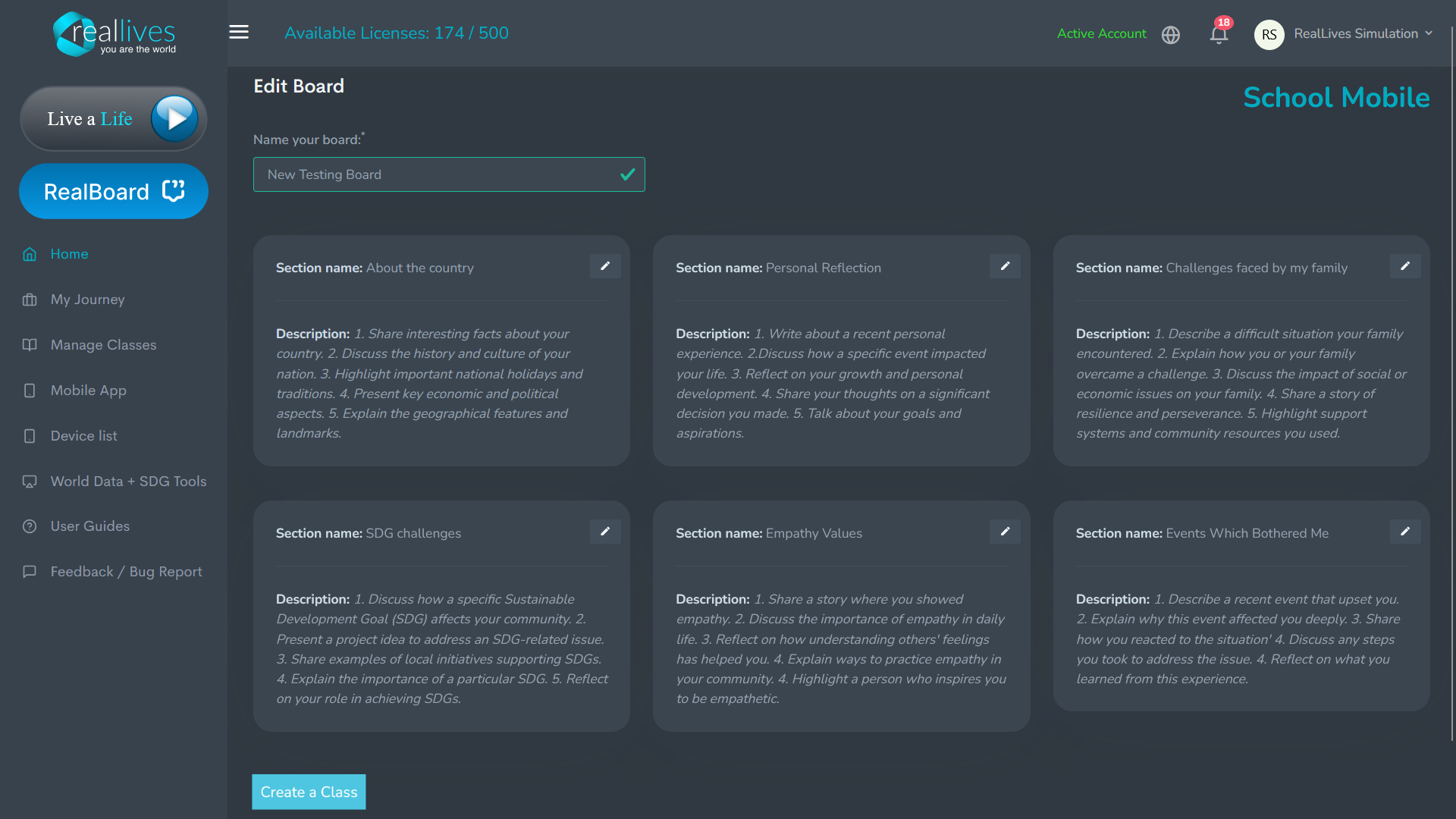This screenshot has width=1456, height=819.
Task: Click Section name: Events Which Bothered Me
Action: click(1202, 533)
